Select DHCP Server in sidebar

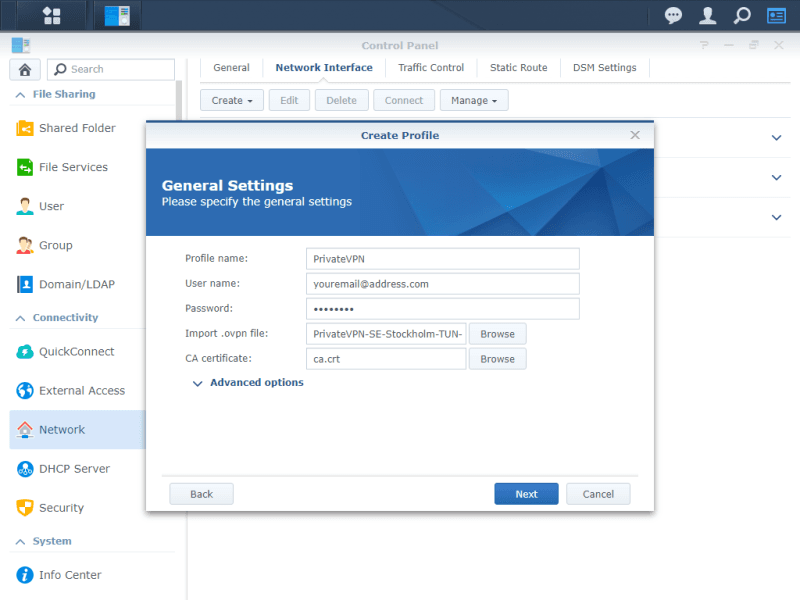click(74, 469)
